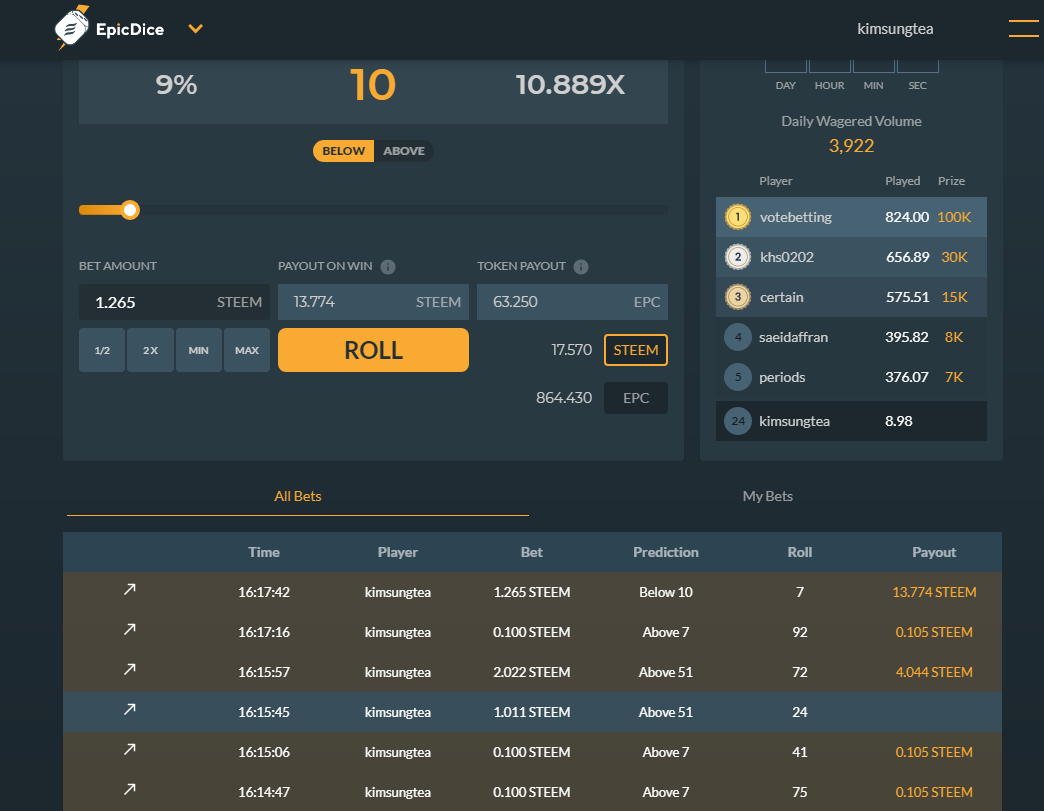
Task: Click the 13.774 STEEM payout cell
Action: [x=934, y=592]
